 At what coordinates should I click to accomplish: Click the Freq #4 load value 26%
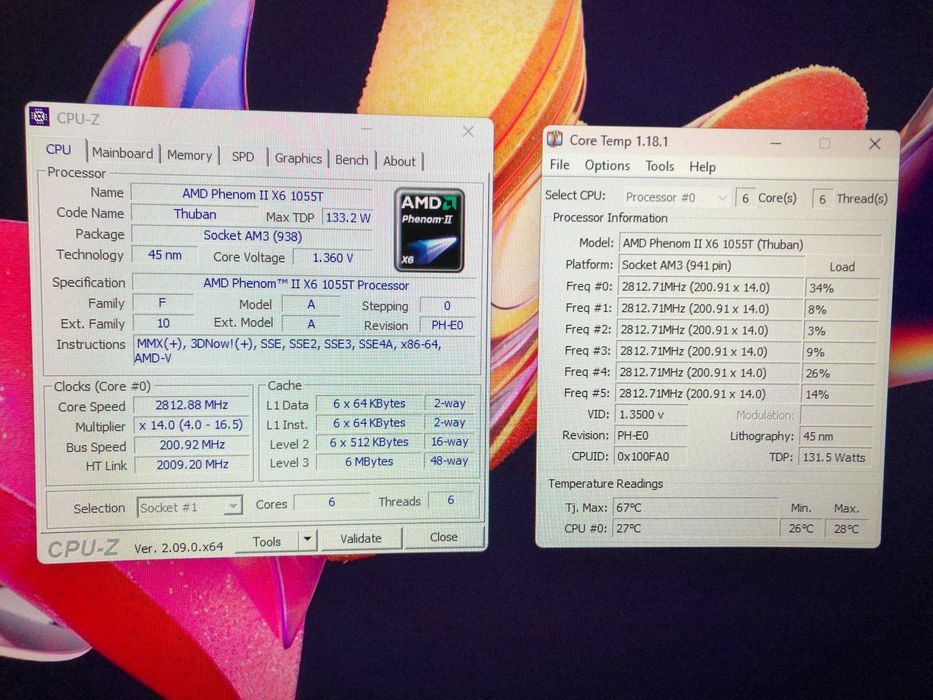point(838,373)
